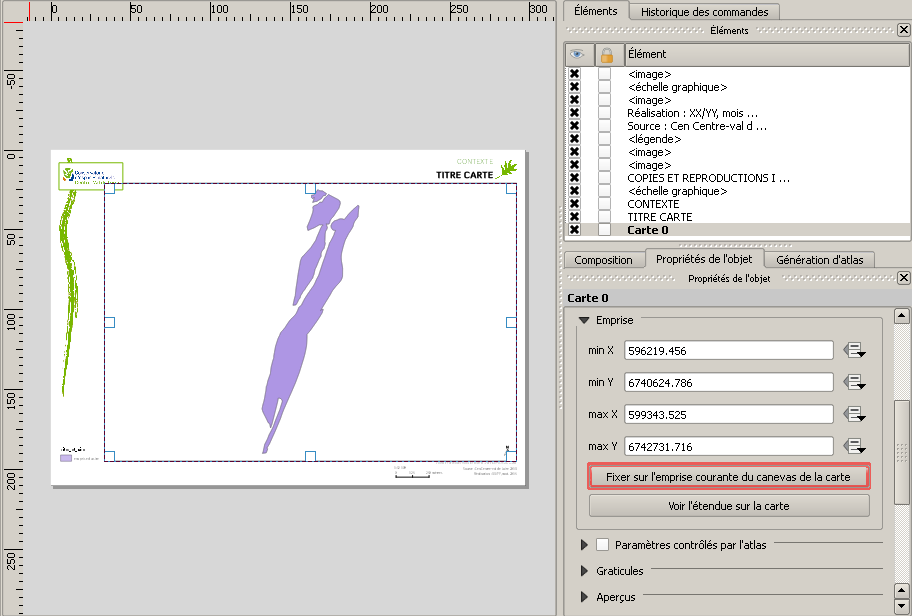Open data-defined override for min X

pyautogui.click(x=854, y=350)
